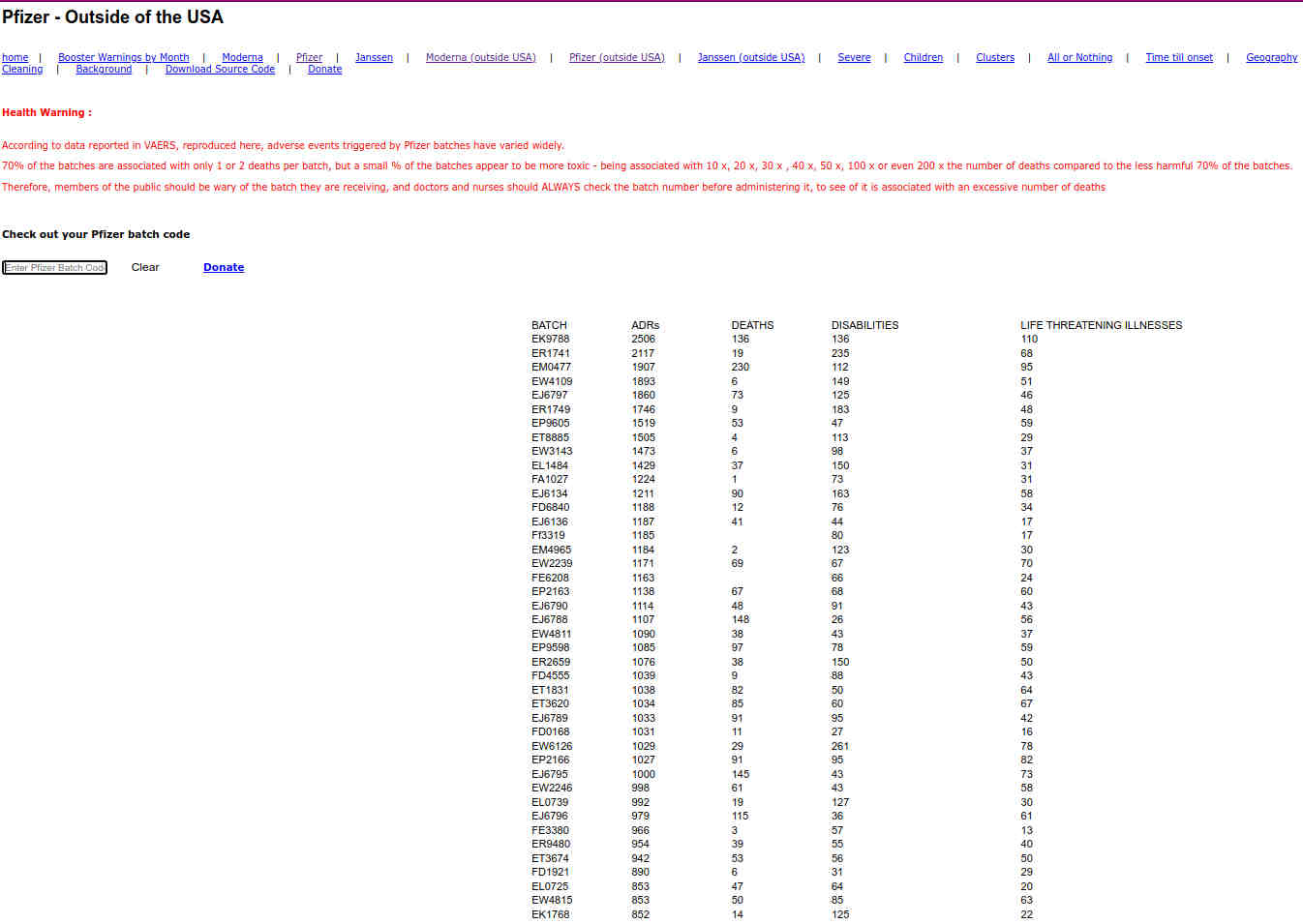Select batch code EP9605
The width and height of the screenshot is (1303, 924).
pos(551,424)
